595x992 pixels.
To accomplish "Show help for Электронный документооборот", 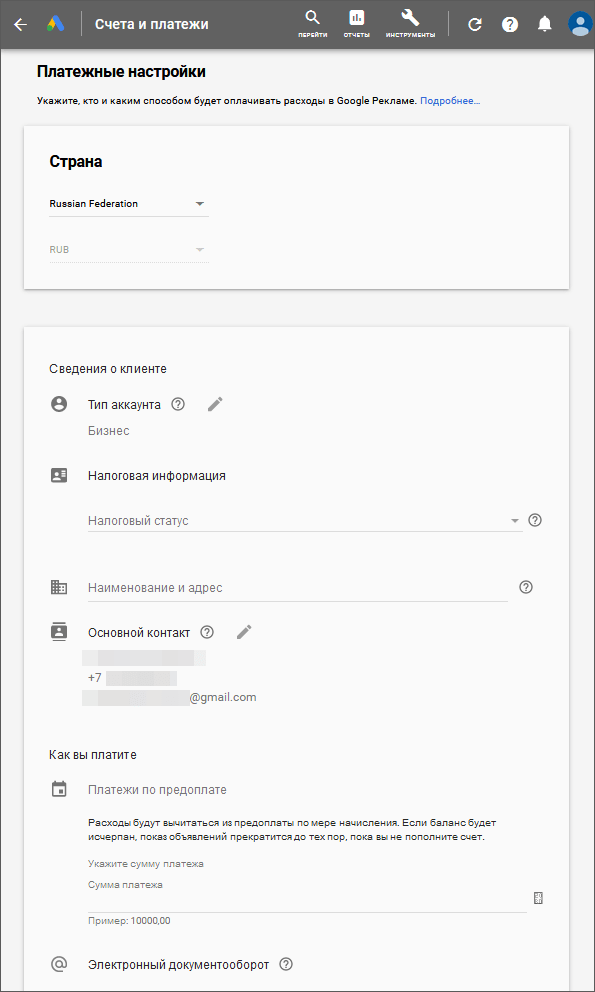I will (x=286, y=965).
